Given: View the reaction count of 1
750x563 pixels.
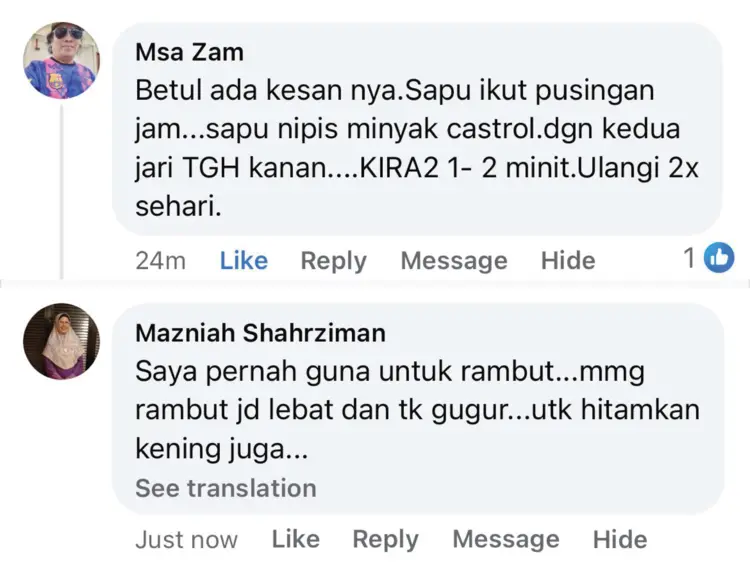Looking at the screenshot, I should tap(689, 258).
